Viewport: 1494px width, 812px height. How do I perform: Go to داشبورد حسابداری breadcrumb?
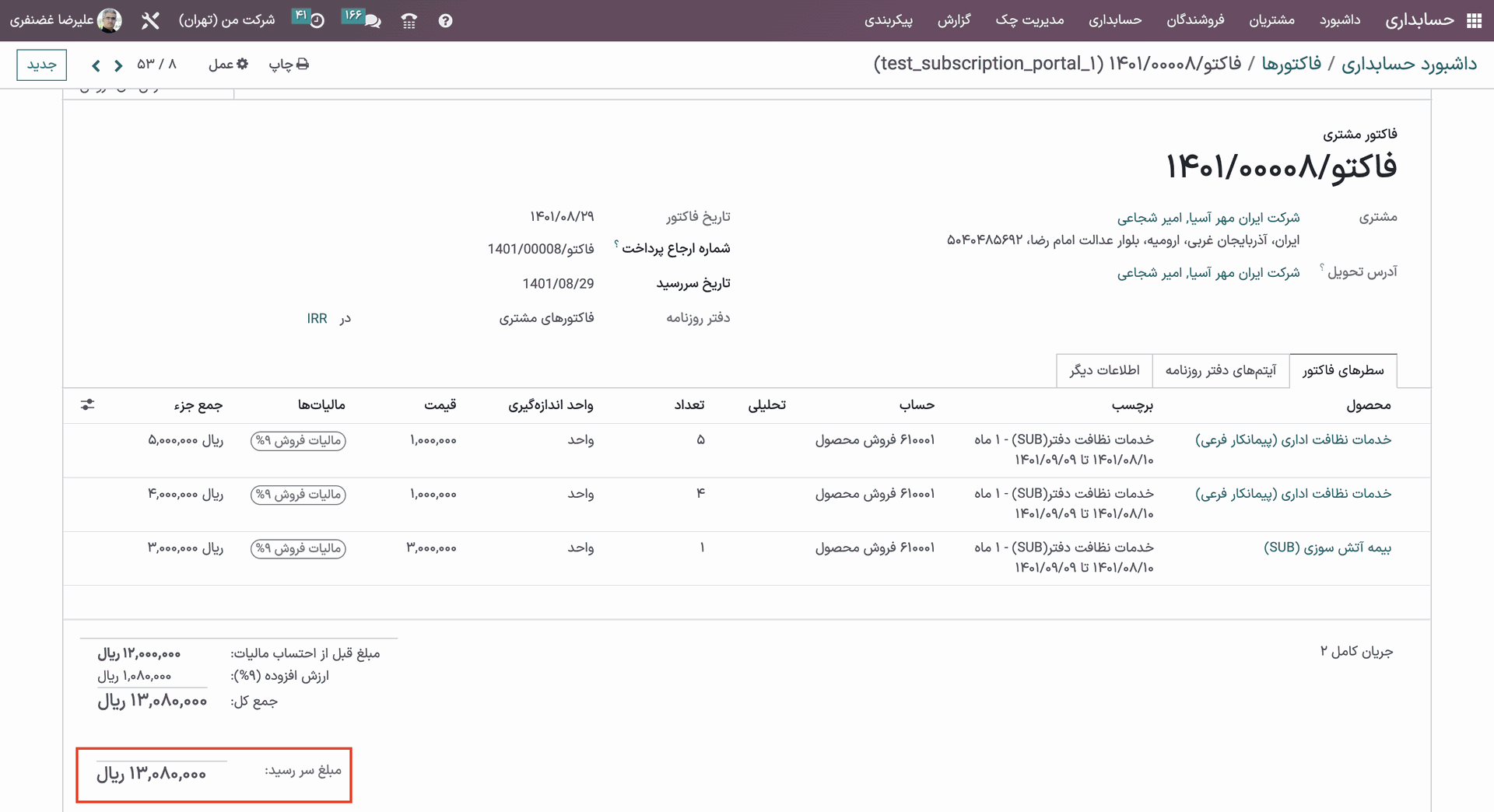[1409, 64]
